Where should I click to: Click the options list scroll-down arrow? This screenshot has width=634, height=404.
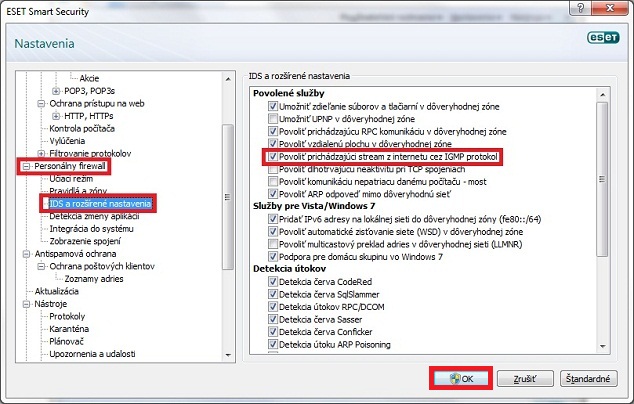602,347
